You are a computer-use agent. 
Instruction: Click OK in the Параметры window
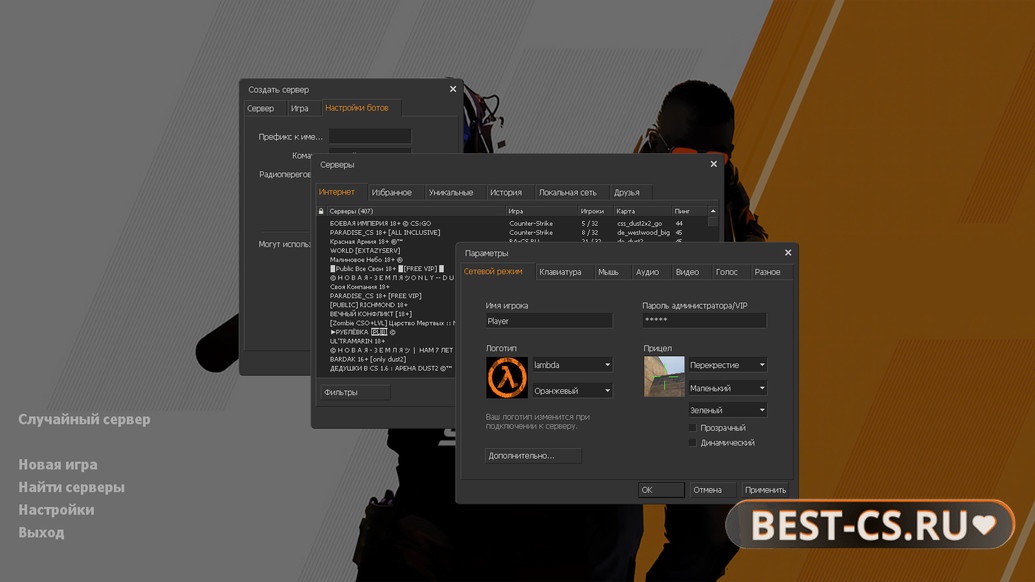[x=661, y=490]
